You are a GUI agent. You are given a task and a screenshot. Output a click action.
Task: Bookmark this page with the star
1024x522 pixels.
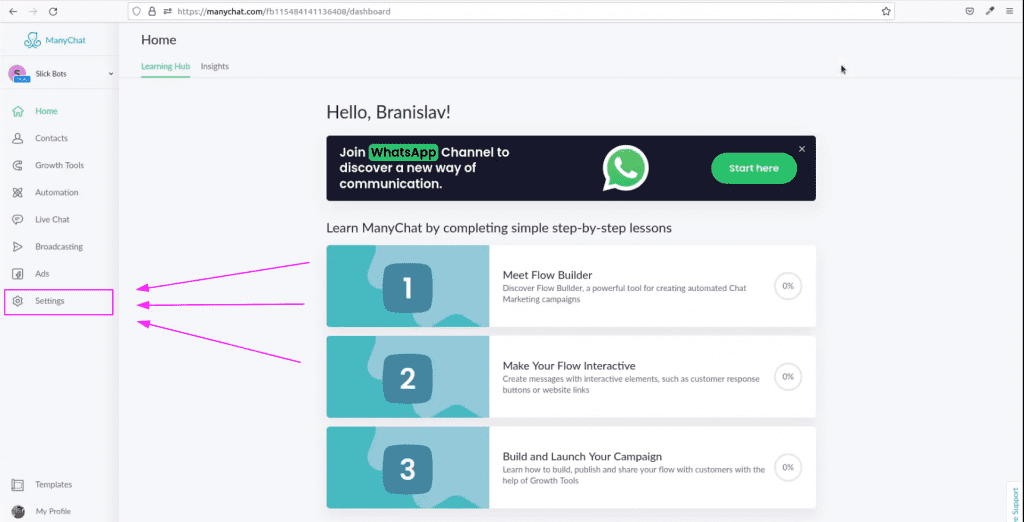tap(886, 11)
